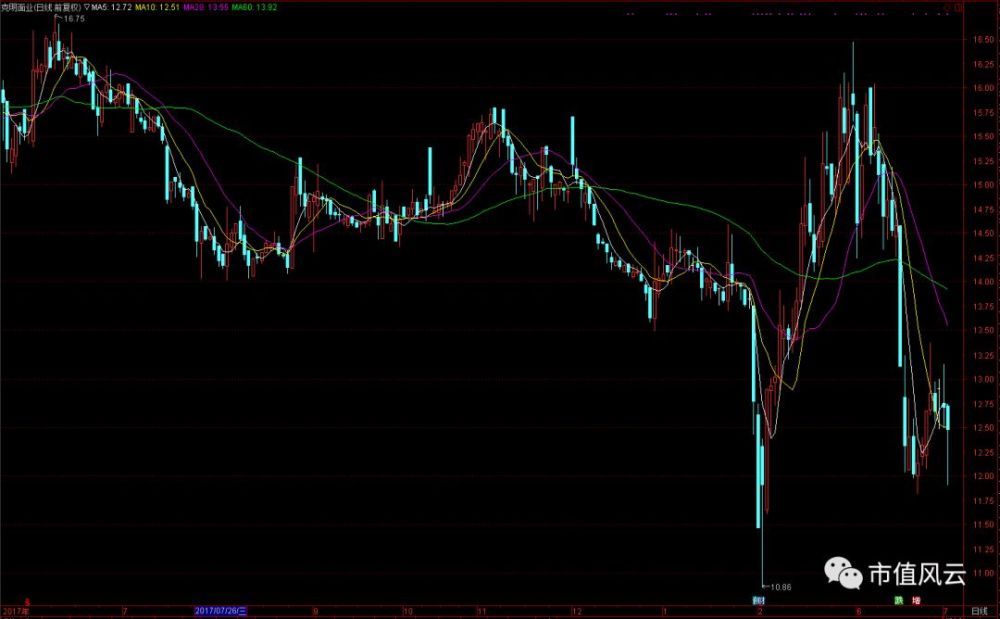The width and height of the screenshot is (1000, 619).
Task: Click month 11 label on time axis
Action: click(x=482, y=611)
